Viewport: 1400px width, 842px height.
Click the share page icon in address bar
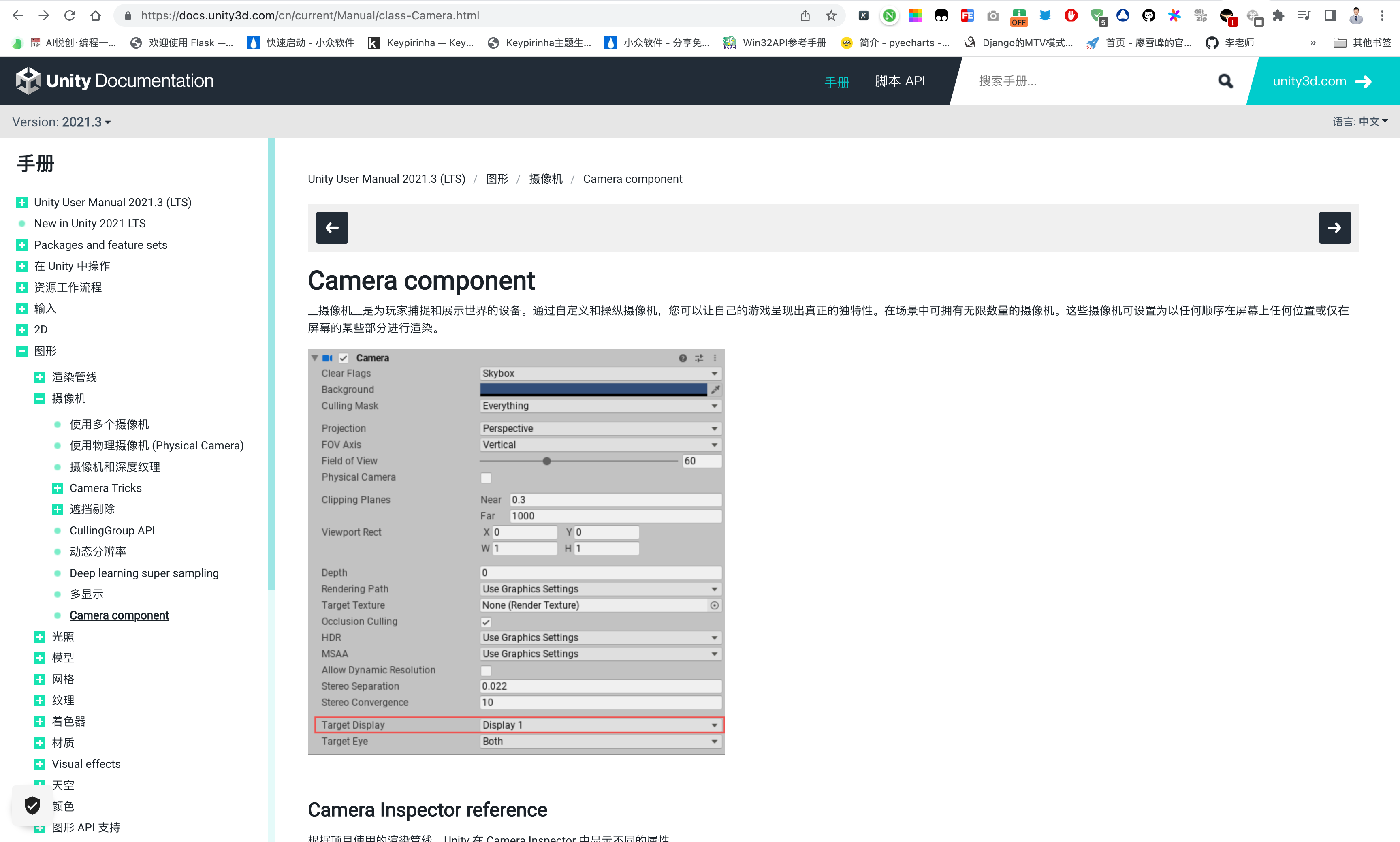coord(805,15)
